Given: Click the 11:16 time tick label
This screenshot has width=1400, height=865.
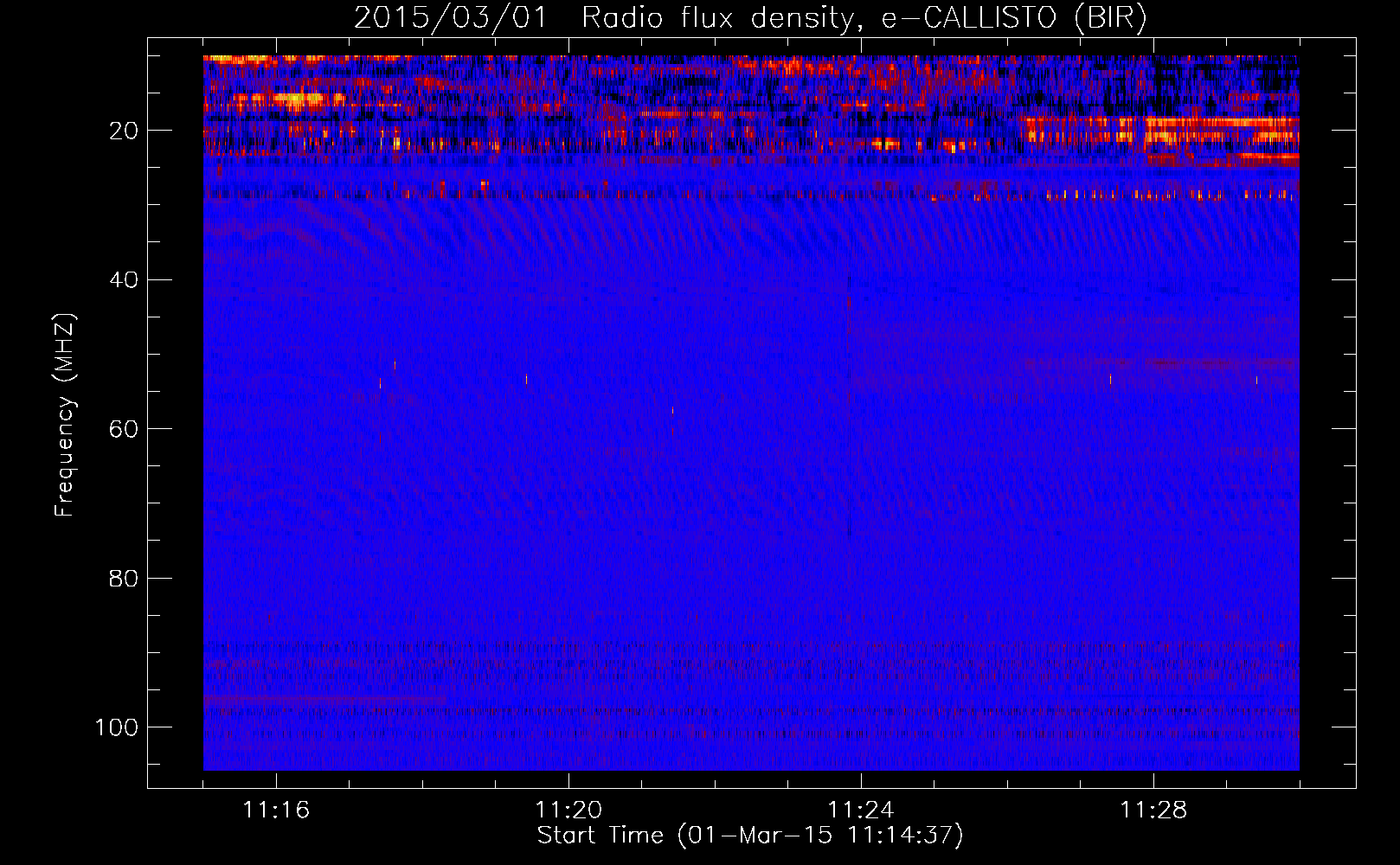Looking at the screenshot, I should [x=276, y=811].
